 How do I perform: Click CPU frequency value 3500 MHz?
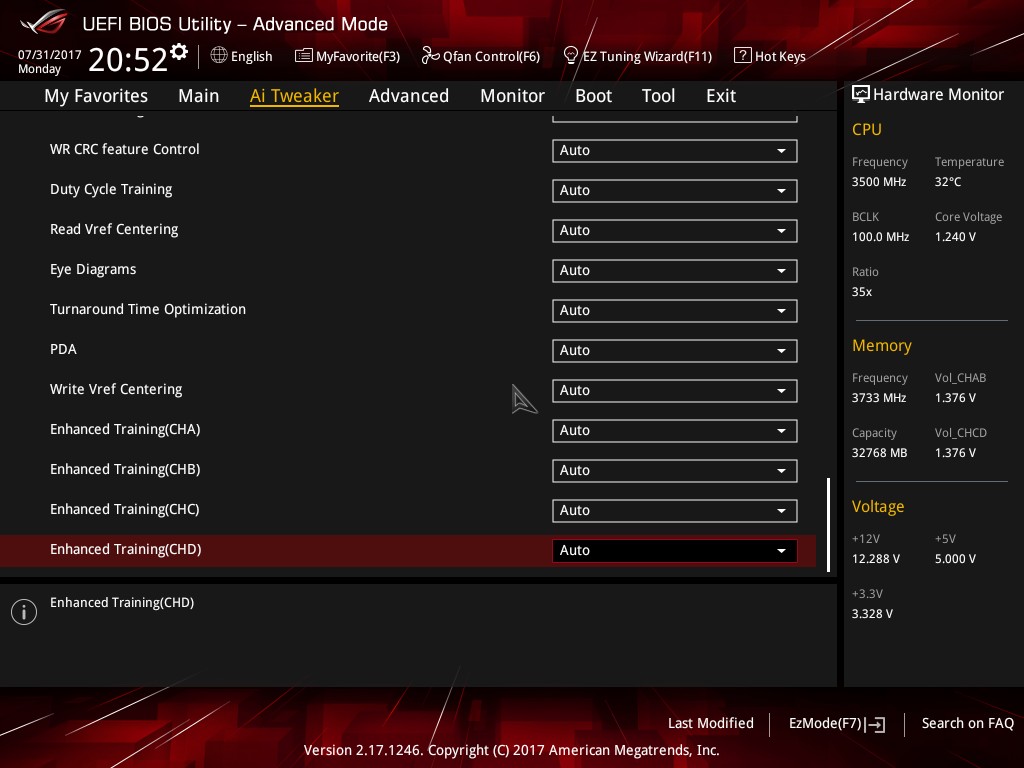point(879,182)
